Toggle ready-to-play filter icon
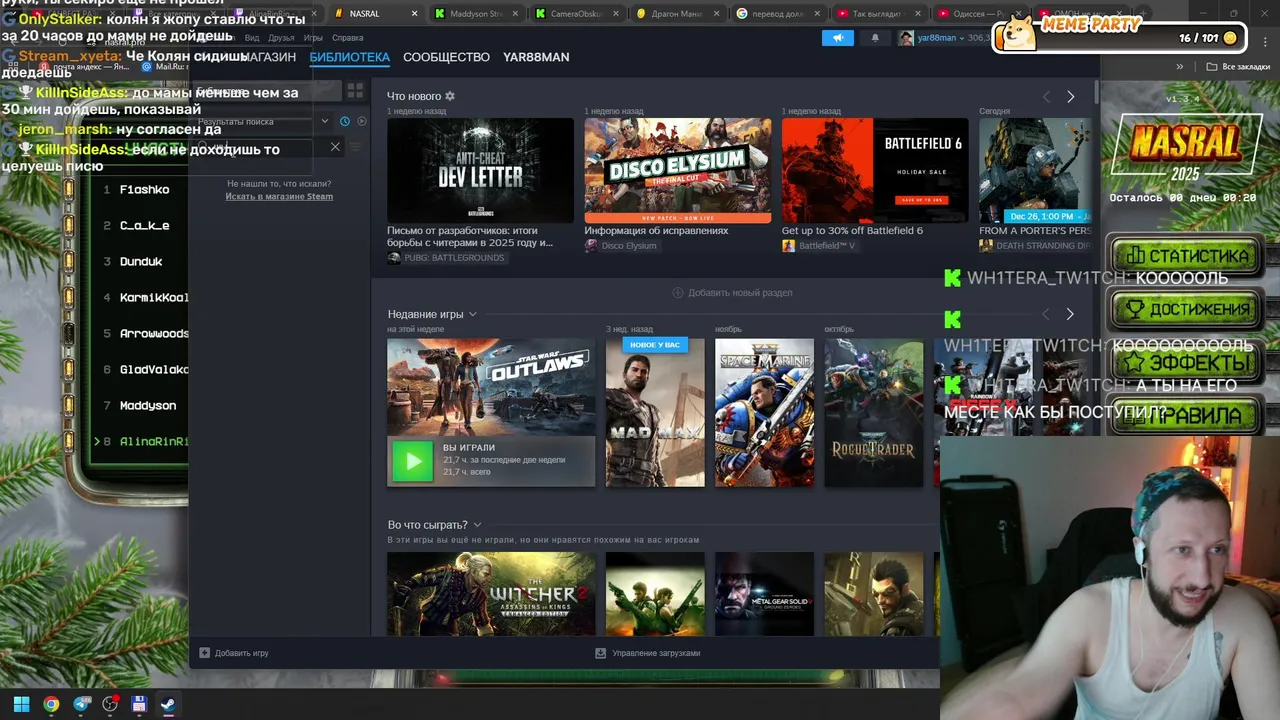This screenshot has height=720, width=1280. pos(362,121)
